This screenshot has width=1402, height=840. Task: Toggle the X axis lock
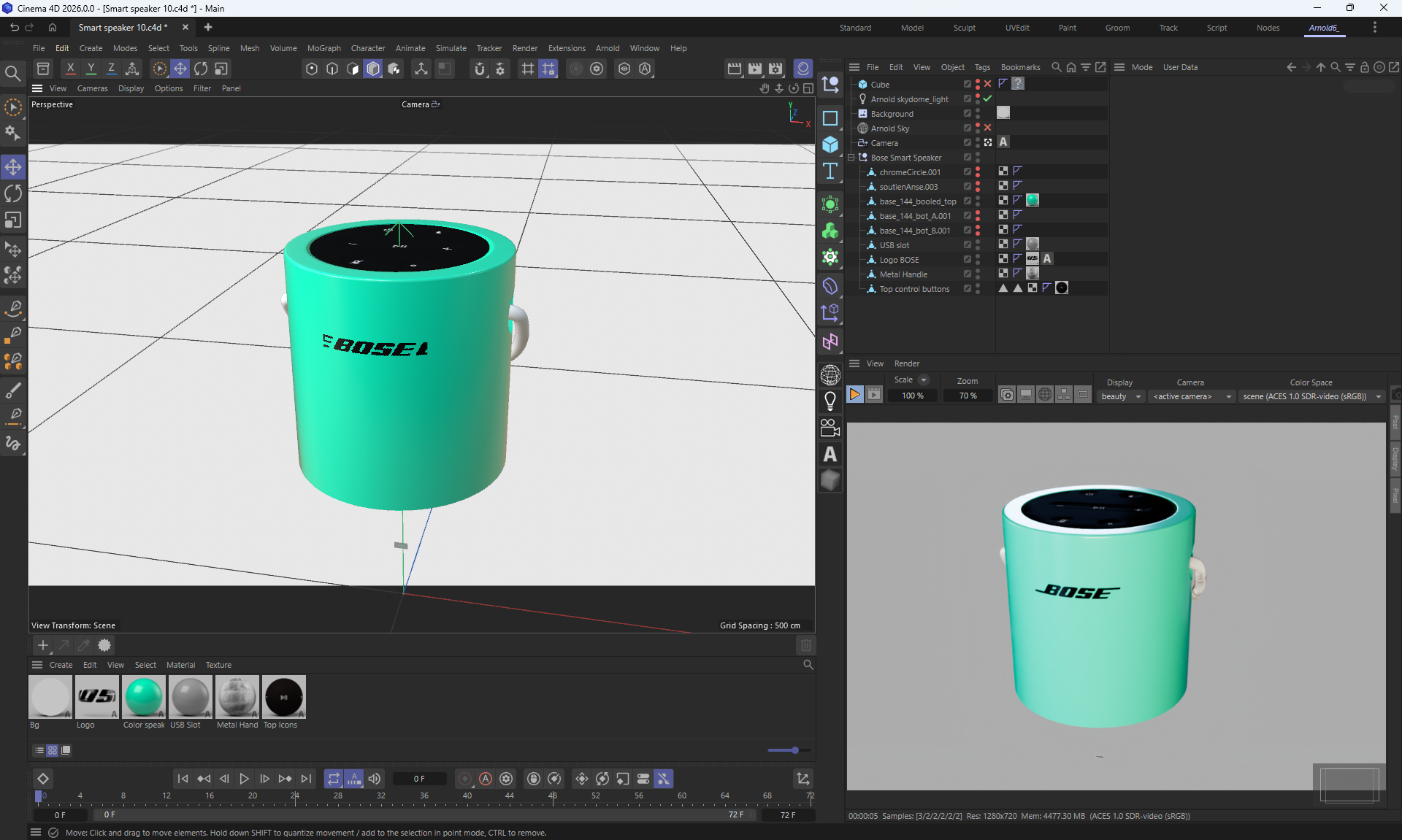(x=70, y=69)
